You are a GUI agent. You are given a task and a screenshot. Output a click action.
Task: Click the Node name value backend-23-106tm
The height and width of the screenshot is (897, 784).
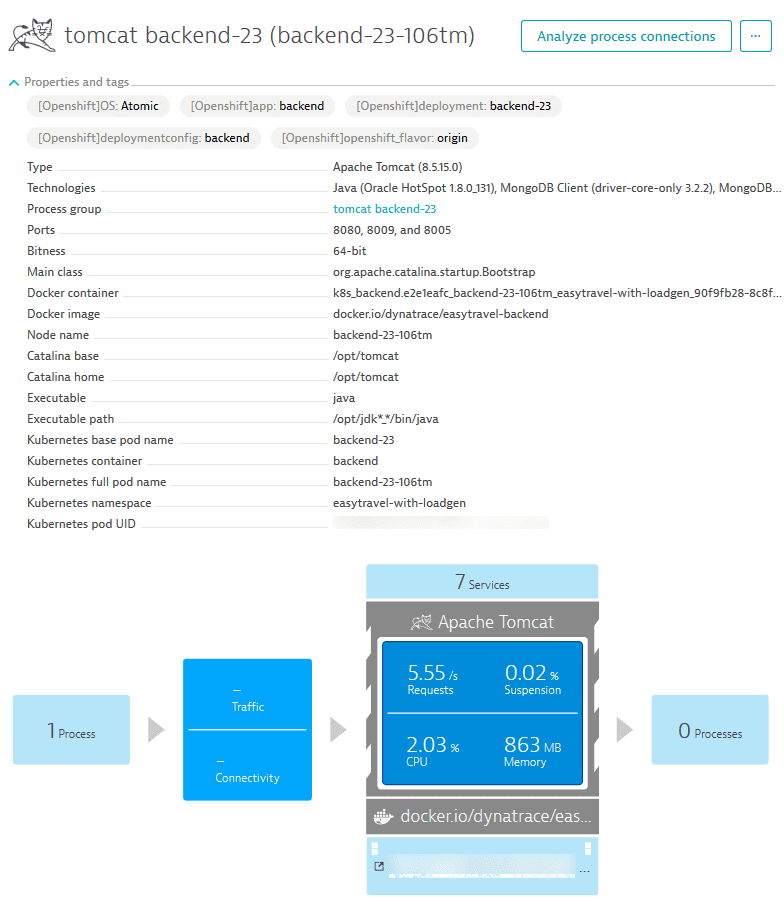pyautogui.click(x=383, y=335)
